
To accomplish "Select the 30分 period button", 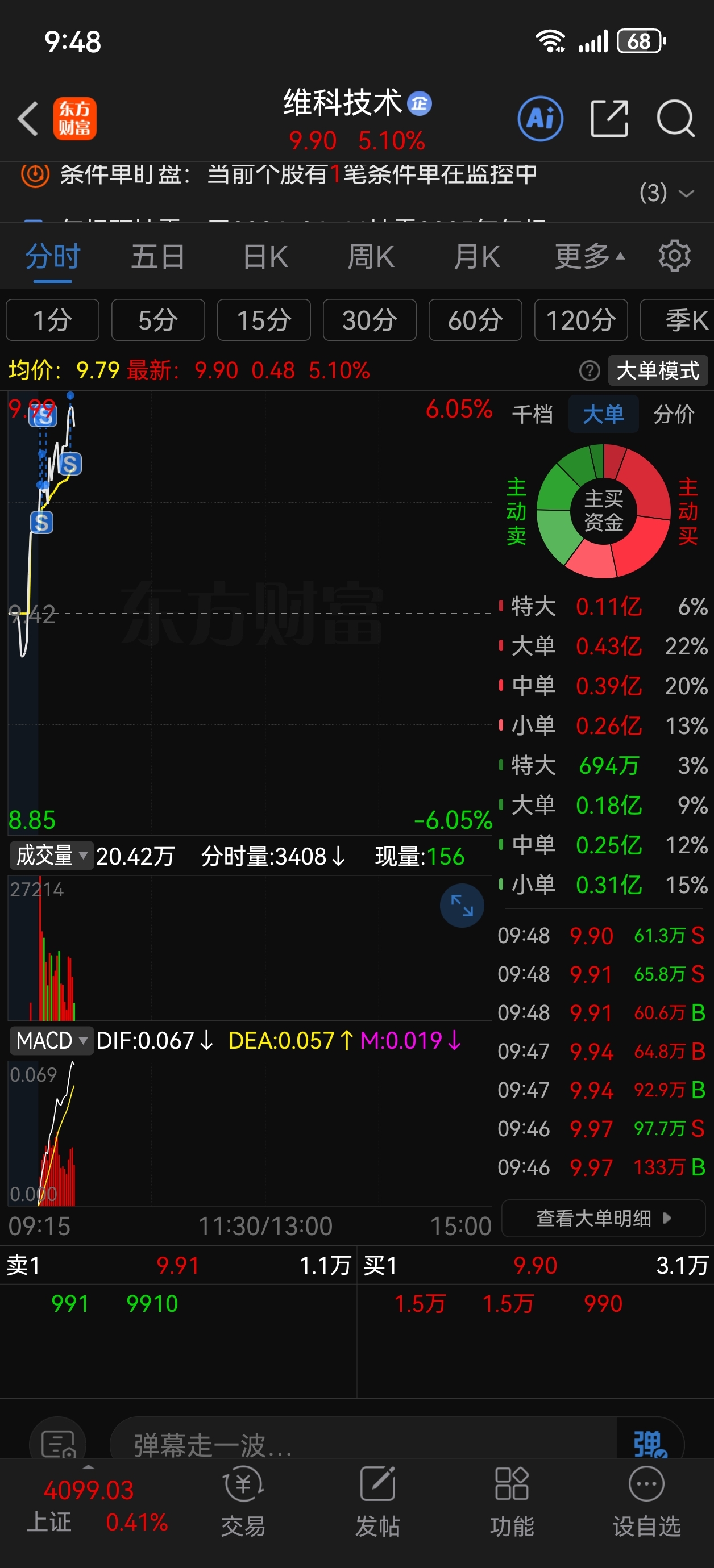I will pyautogui.click(x=370, y=319).
